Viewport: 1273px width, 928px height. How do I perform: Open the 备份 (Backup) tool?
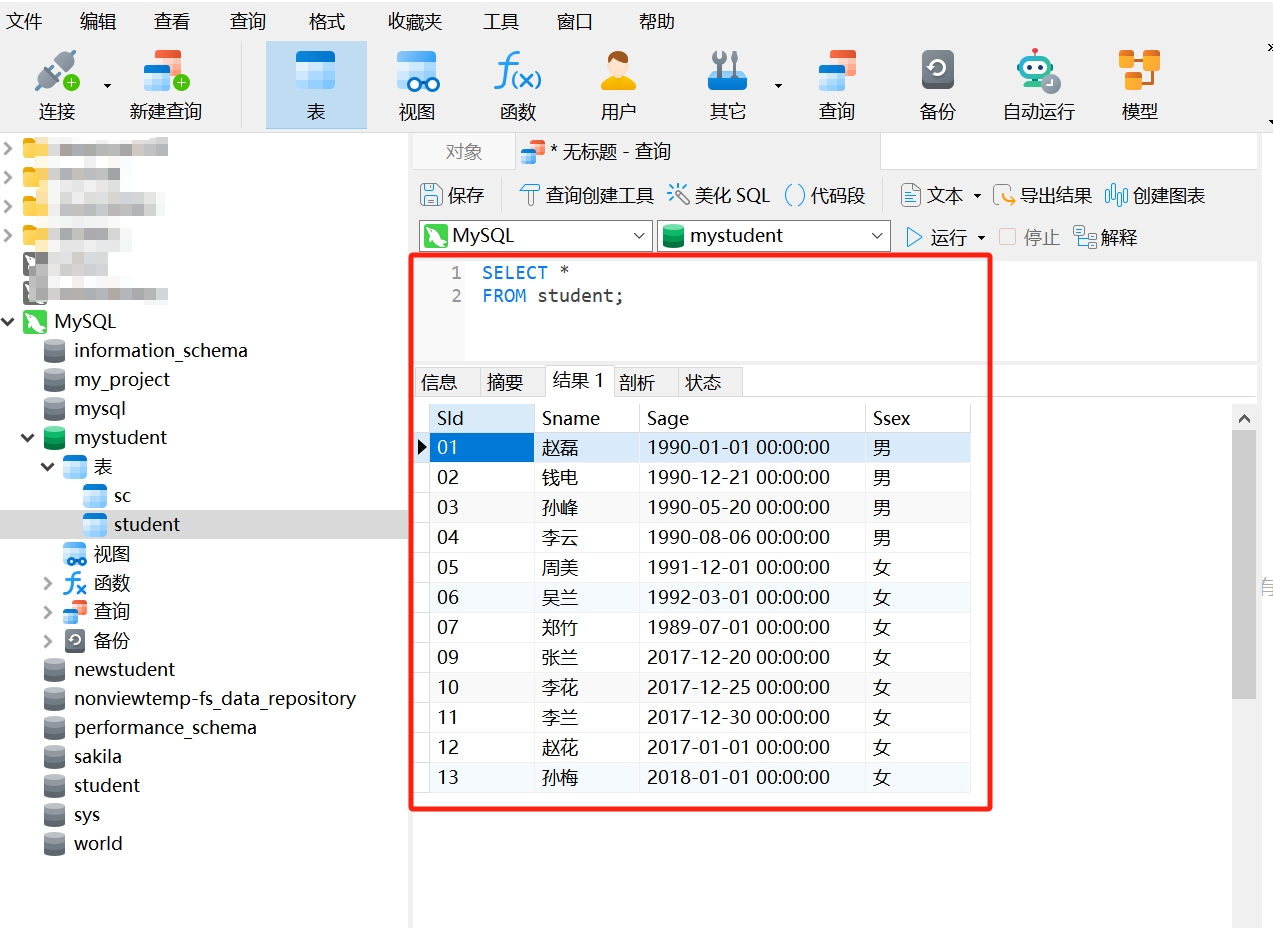click(936, 84)
